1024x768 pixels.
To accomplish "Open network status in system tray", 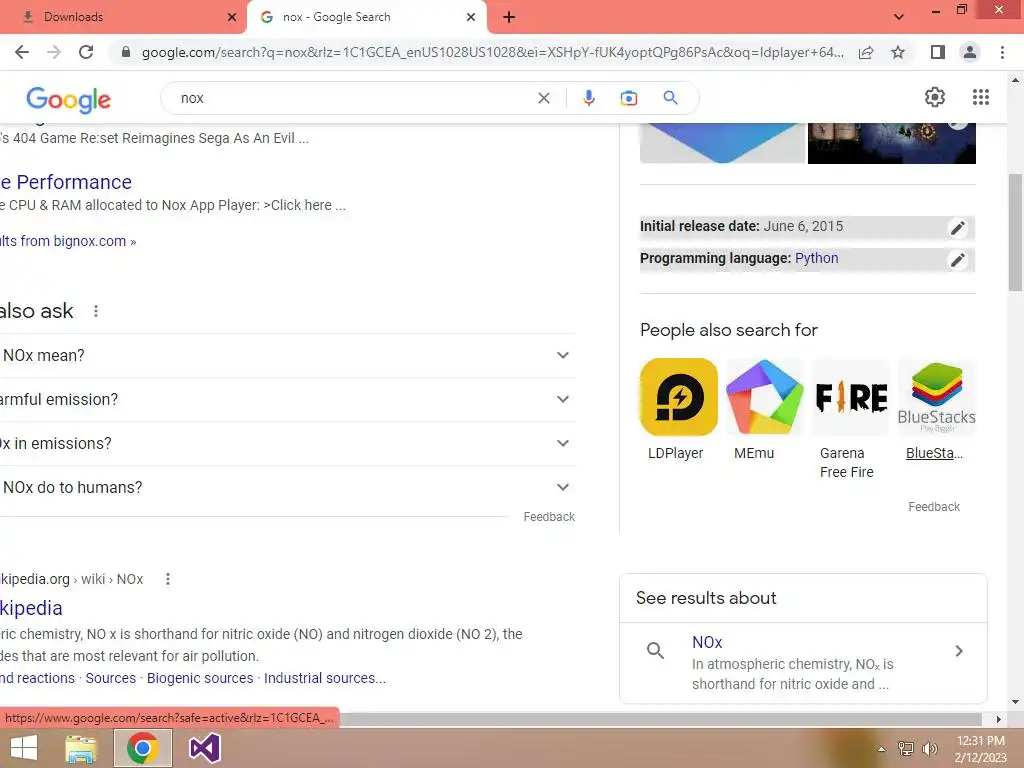I will click(x=906, y=749).
